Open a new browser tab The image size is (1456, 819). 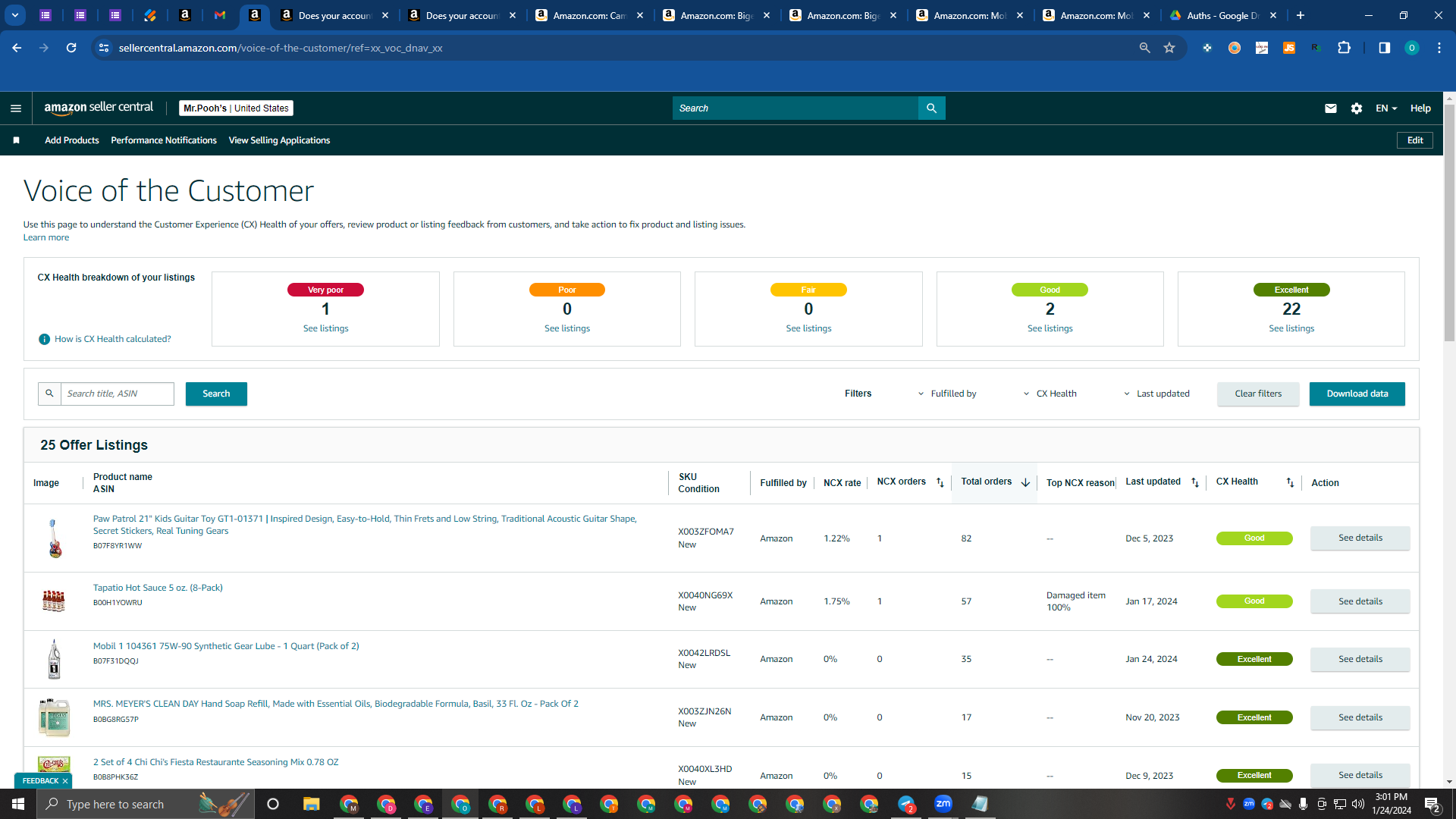(1301, 15)
